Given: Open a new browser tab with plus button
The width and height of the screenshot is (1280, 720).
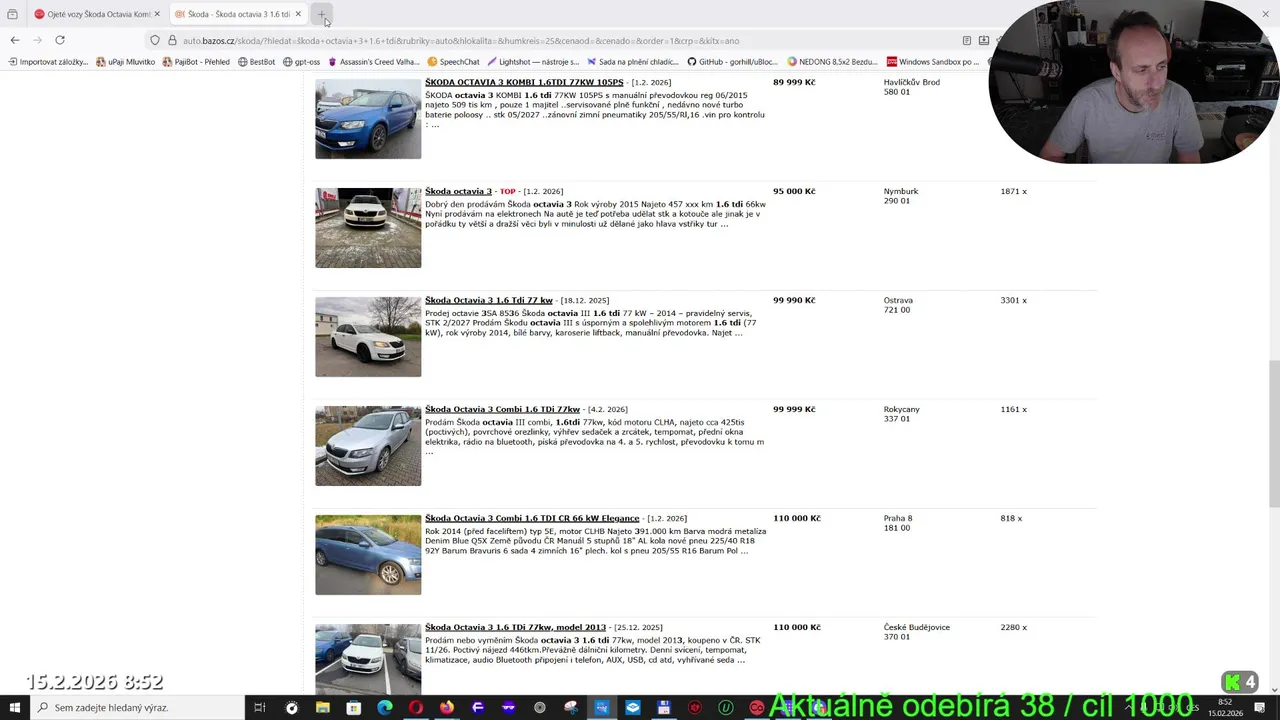Looking at the screenshot, I should click(322, 14).
